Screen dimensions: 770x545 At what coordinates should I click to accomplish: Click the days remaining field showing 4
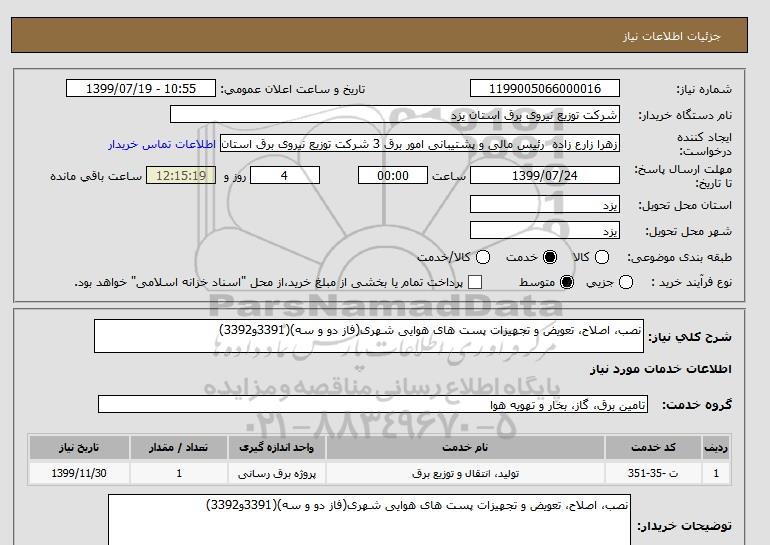tap(285, 175)
